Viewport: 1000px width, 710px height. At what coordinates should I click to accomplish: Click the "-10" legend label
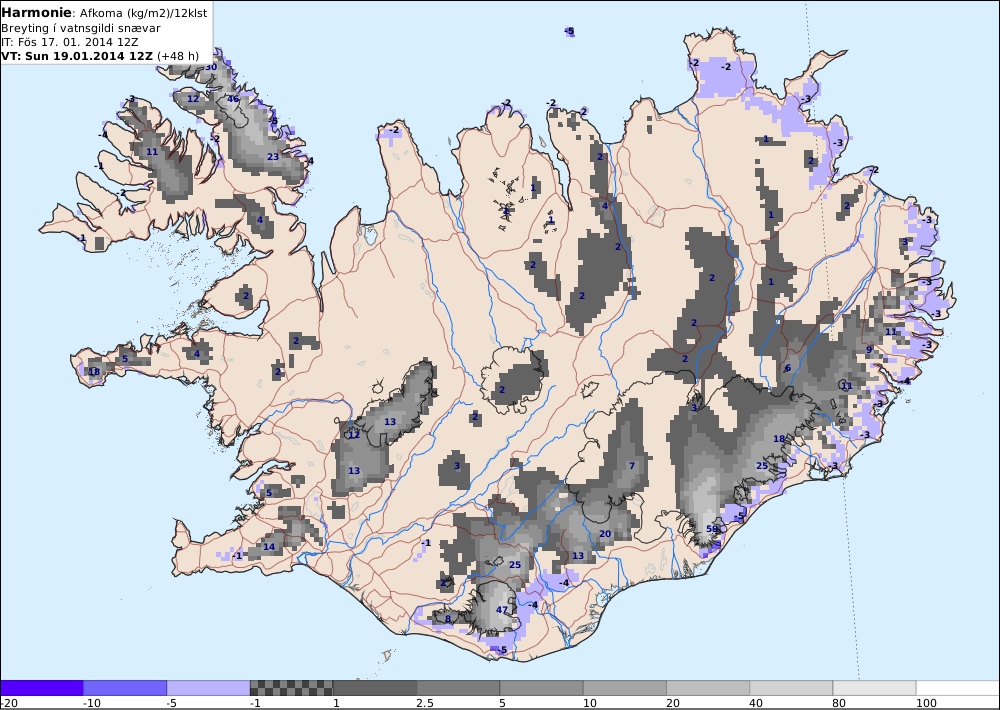pyautogui.click(x=92, y=703)
